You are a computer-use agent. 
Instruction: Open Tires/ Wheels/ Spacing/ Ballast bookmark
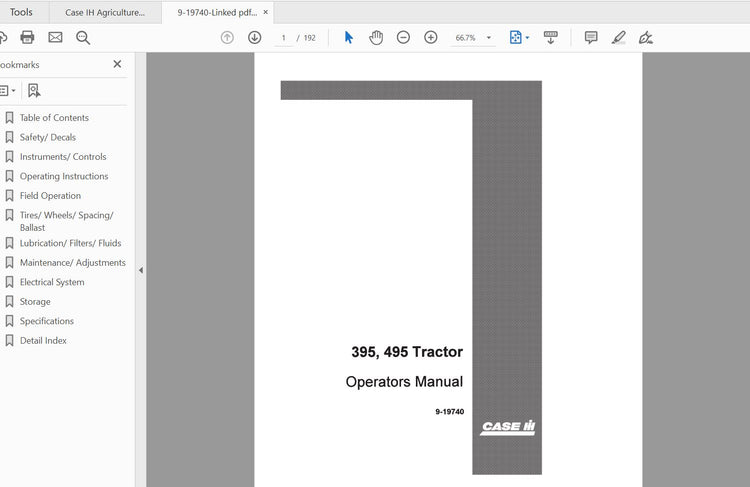click(x=66, y=221)
